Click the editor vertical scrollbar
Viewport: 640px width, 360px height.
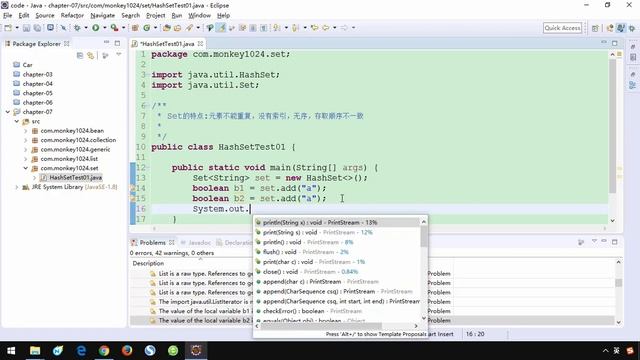[x=613, y=127]
